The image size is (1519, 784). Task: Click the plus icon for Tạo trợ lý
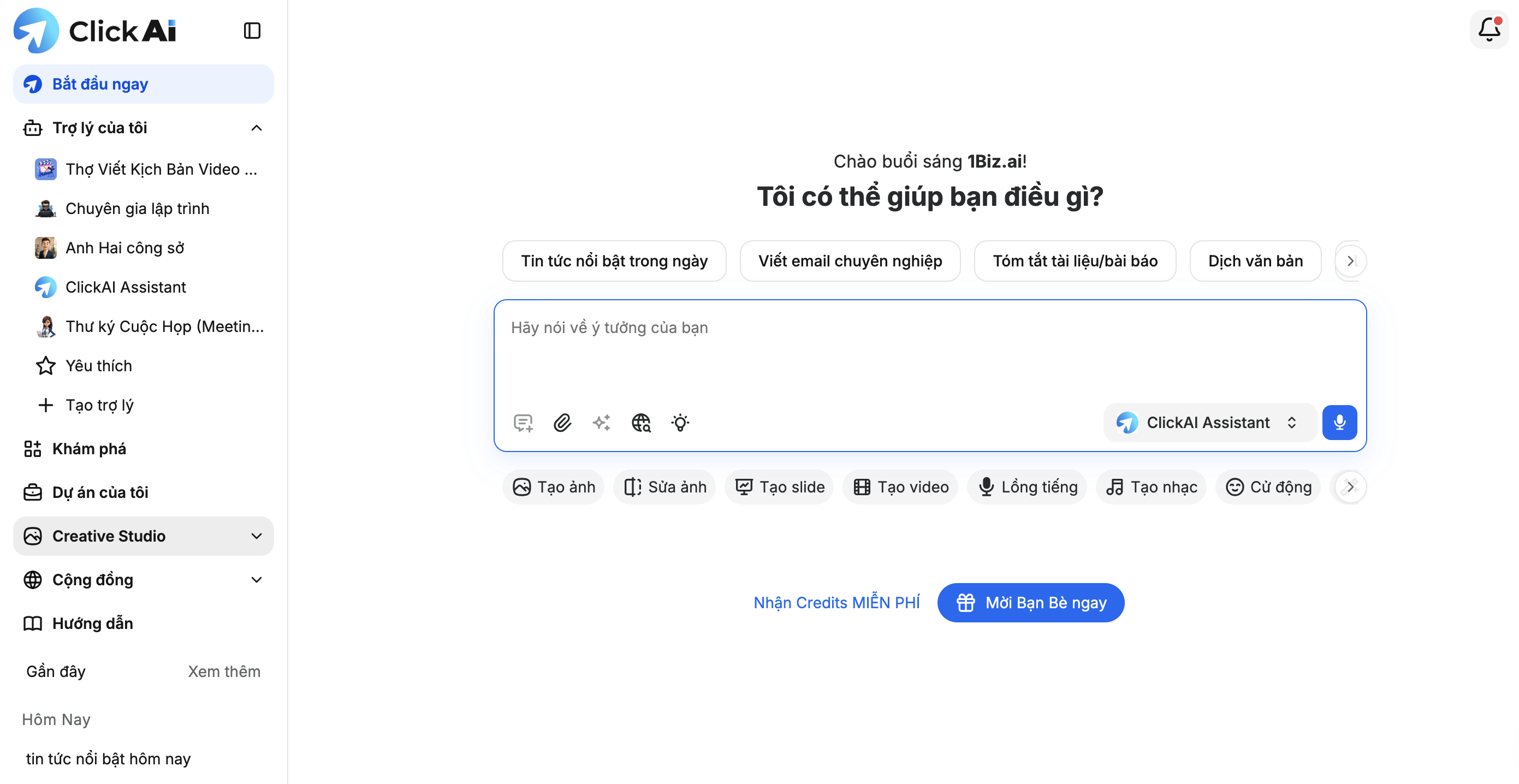(45, 405)
